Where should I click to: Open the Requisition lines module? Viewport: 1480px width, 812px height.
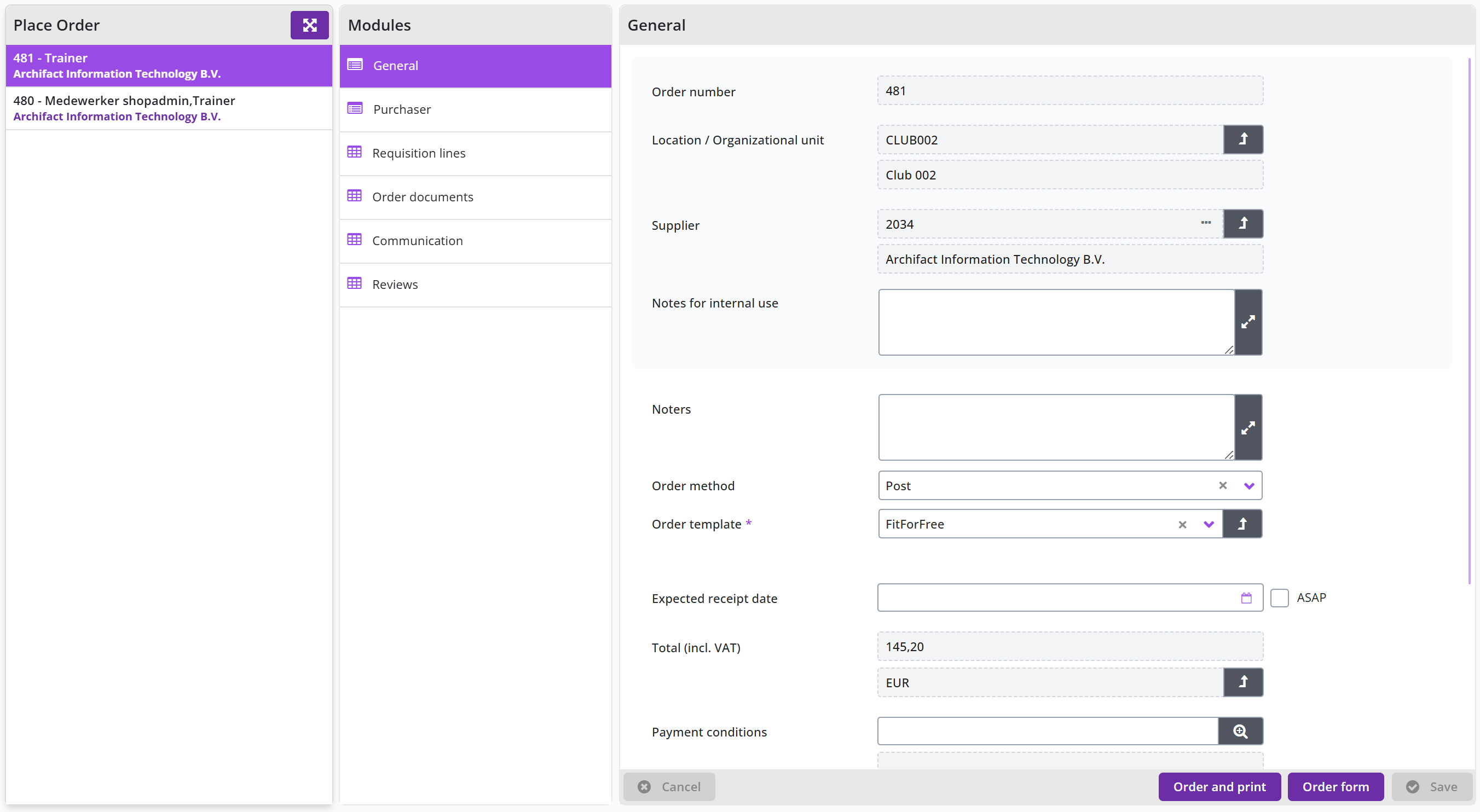[x=475, y=153]
